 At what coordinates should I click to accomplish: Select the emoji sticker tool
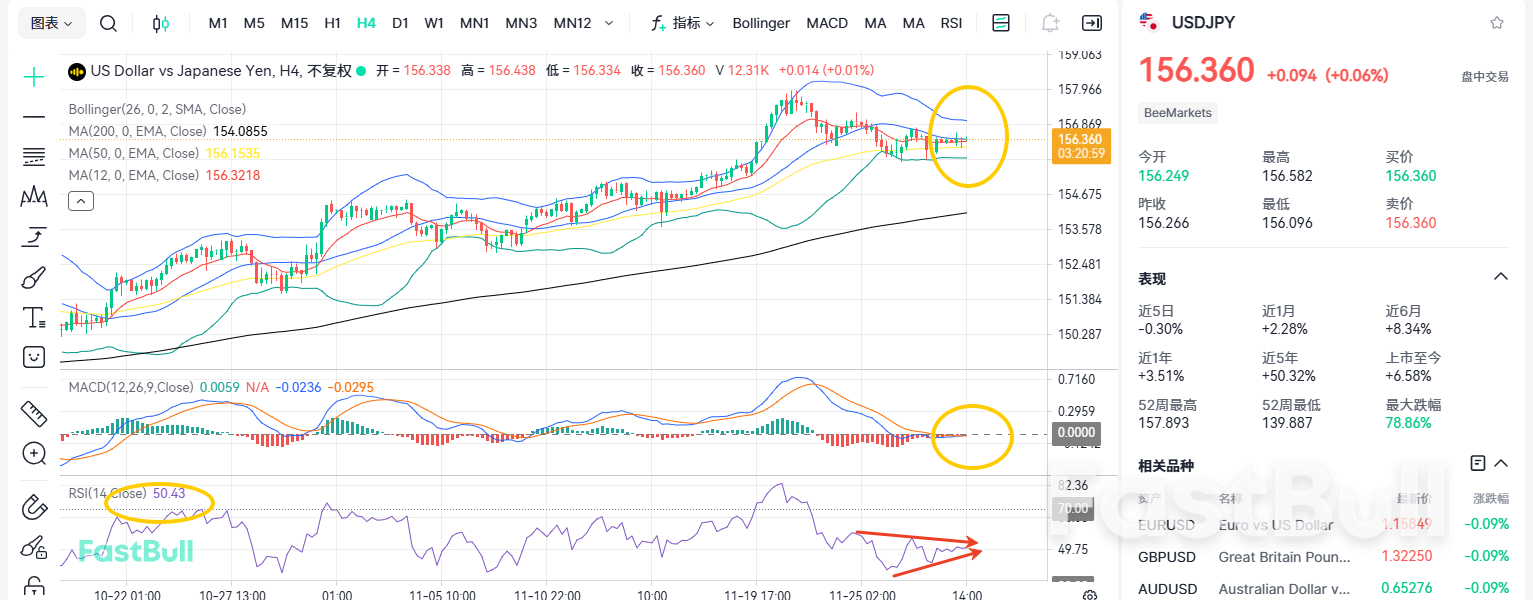33,357
